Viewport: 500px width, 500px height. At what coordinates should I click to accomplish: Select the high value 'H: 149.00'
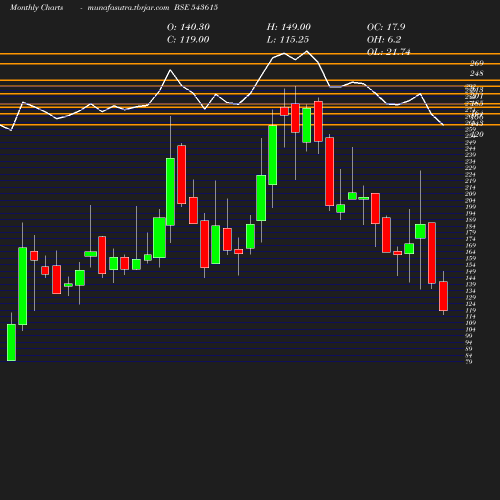point(289,27)
